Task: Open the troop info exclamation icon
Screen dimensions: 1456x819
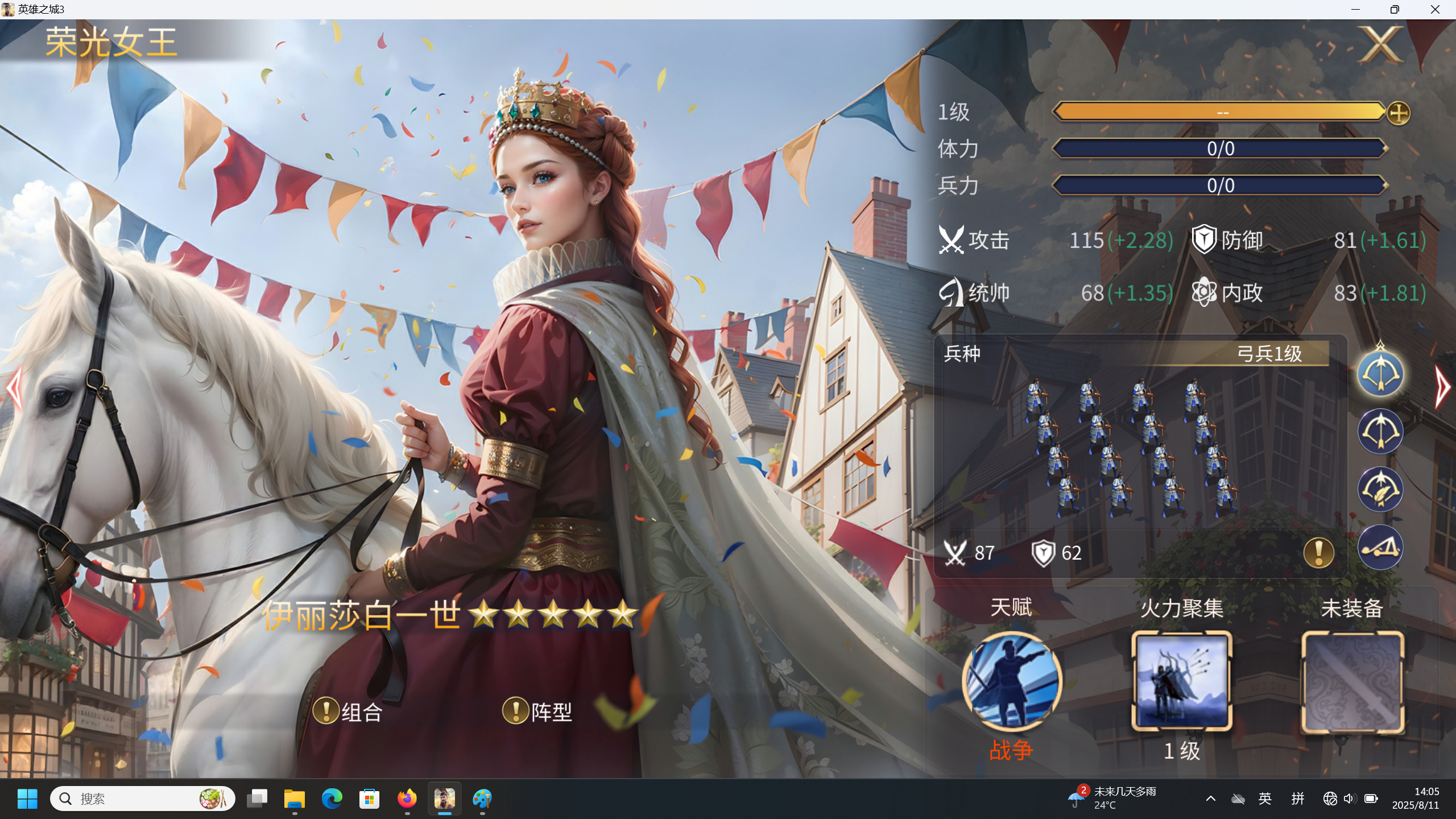Action: [x=1318, y=552]
